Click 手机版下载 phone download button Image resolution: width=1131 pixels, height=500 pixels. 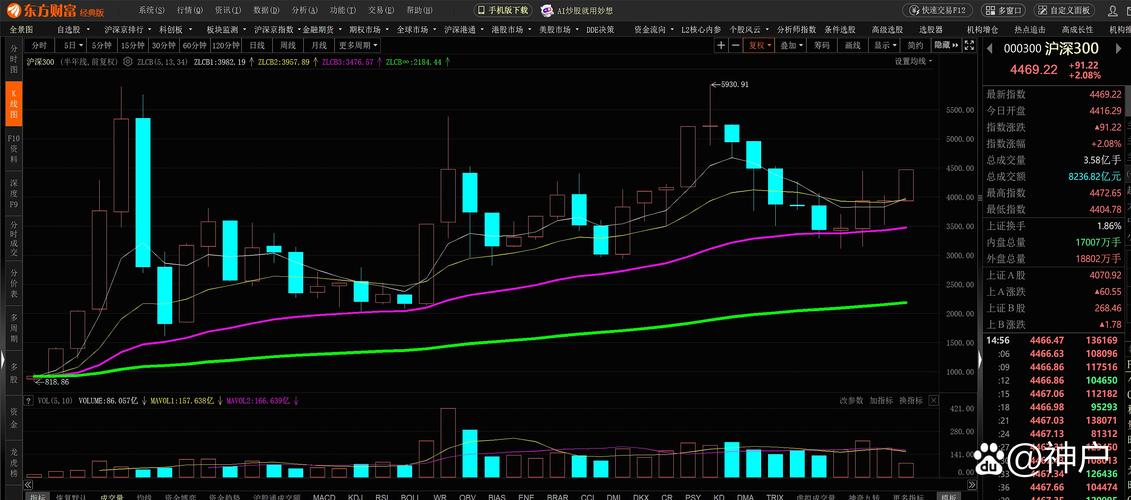pyautogui.click(x=503, y=10)
